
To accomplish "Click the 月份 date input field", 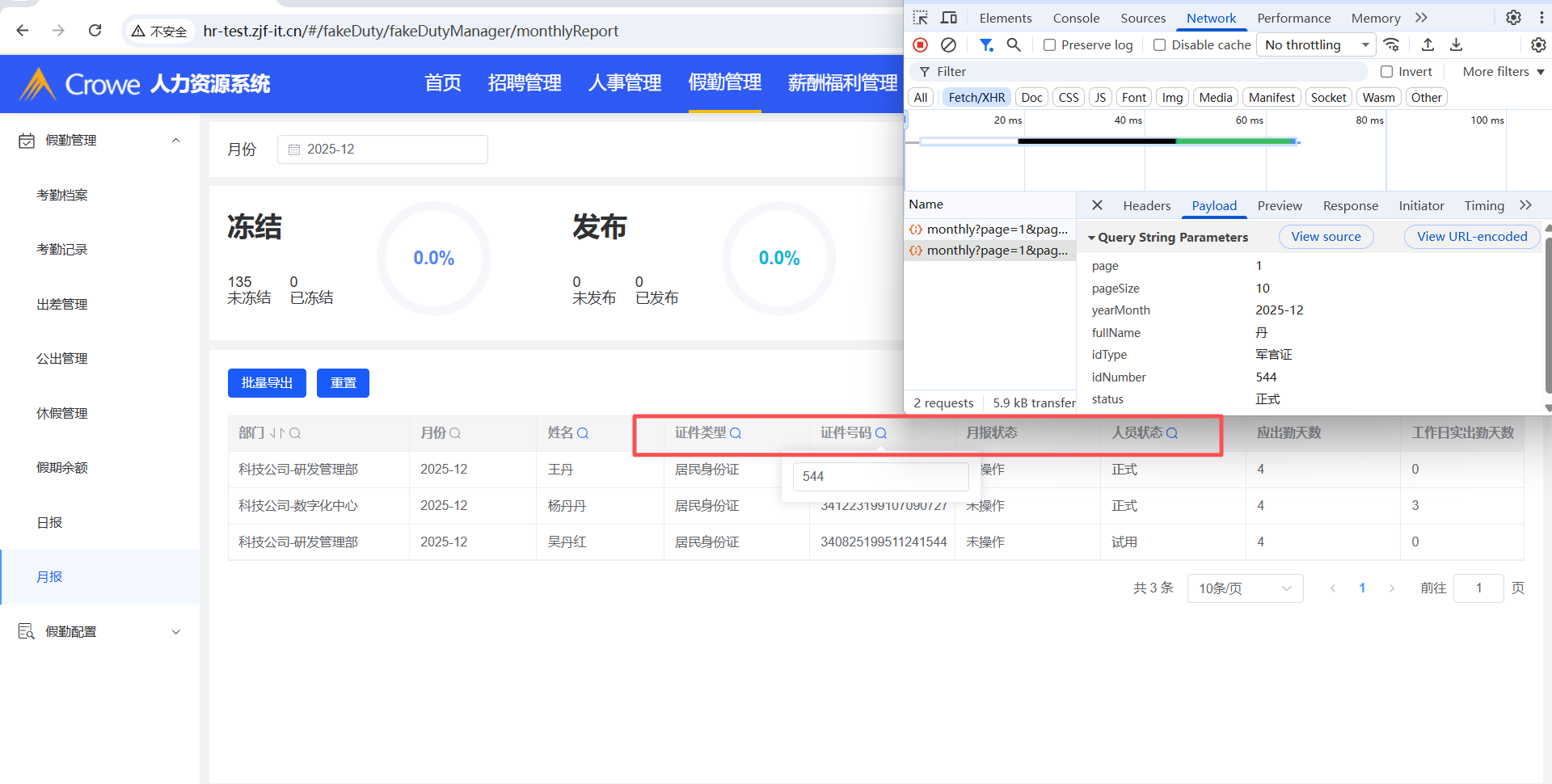I will [382, 150].
